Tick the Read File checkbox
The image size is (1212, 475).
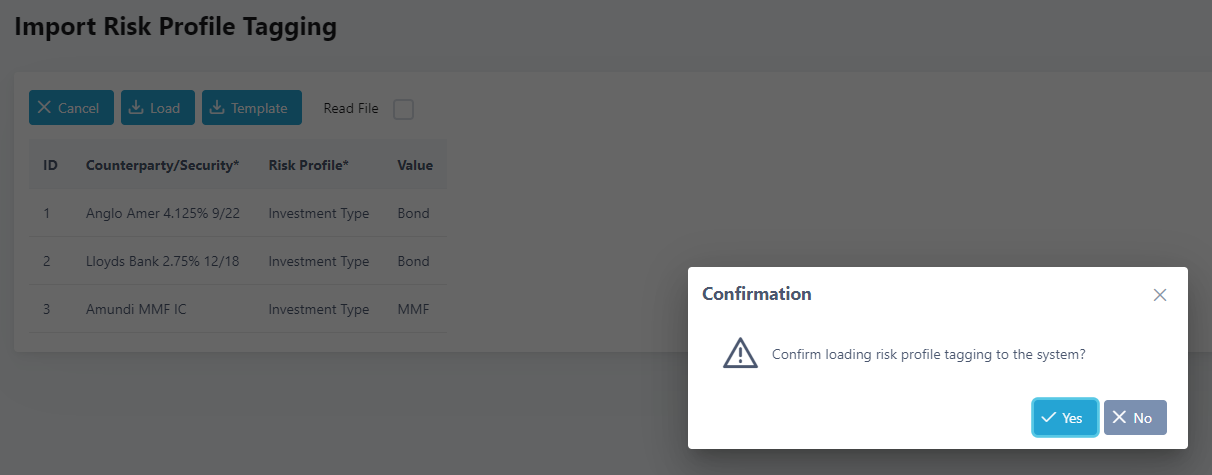403,109
